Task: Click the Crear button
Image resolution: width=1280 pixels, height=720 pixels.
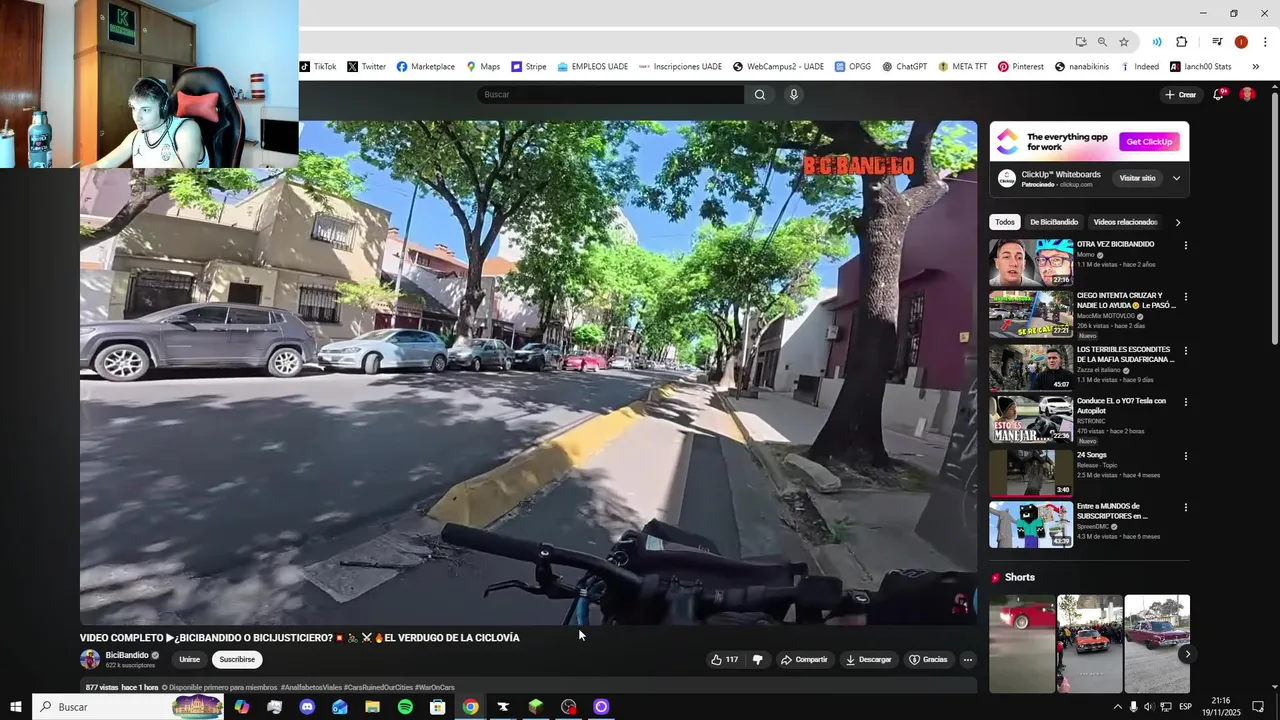Action: pos(1180,95)
